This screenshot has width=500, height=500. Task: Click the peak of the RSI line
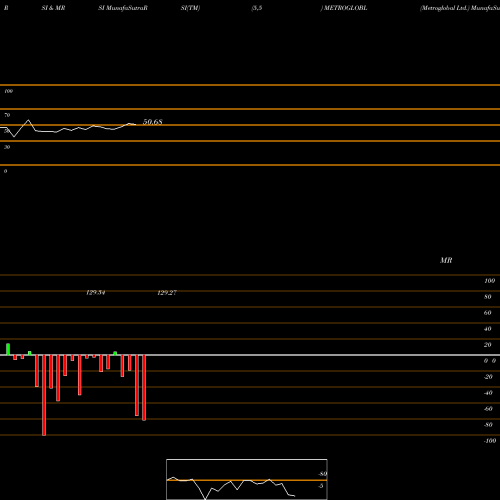click(x=28, y=120)
